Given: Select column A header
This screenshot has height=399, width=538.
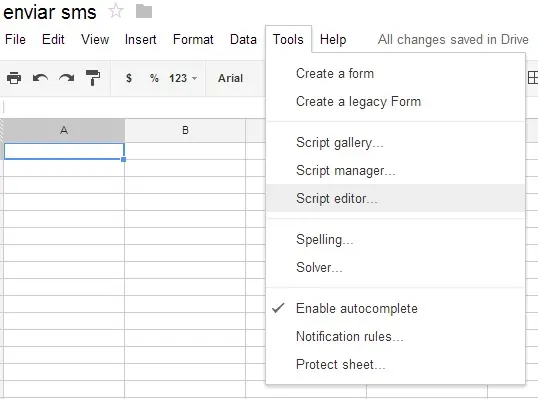Looking at the screenshot, I should pos(64,130).
